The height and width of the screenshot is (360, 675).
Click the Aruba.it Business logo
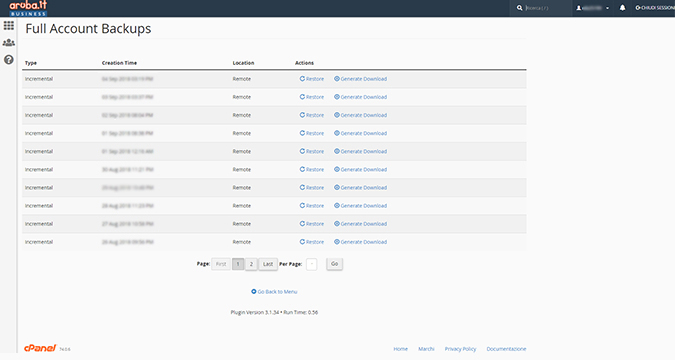(x=28, y=8)
